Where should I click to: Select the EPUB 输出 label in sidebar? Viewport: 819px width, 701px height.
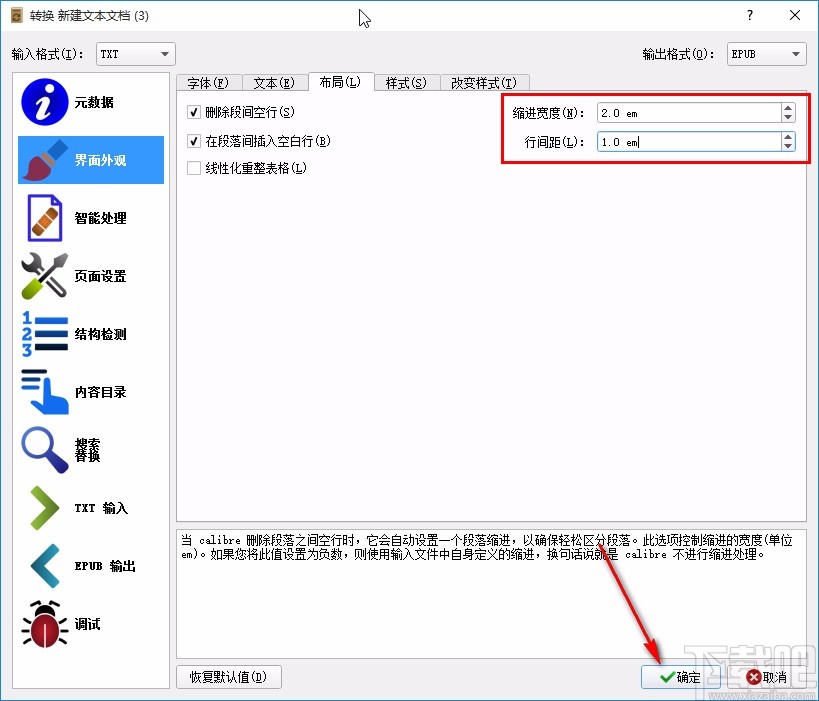[x=105, y=566]
